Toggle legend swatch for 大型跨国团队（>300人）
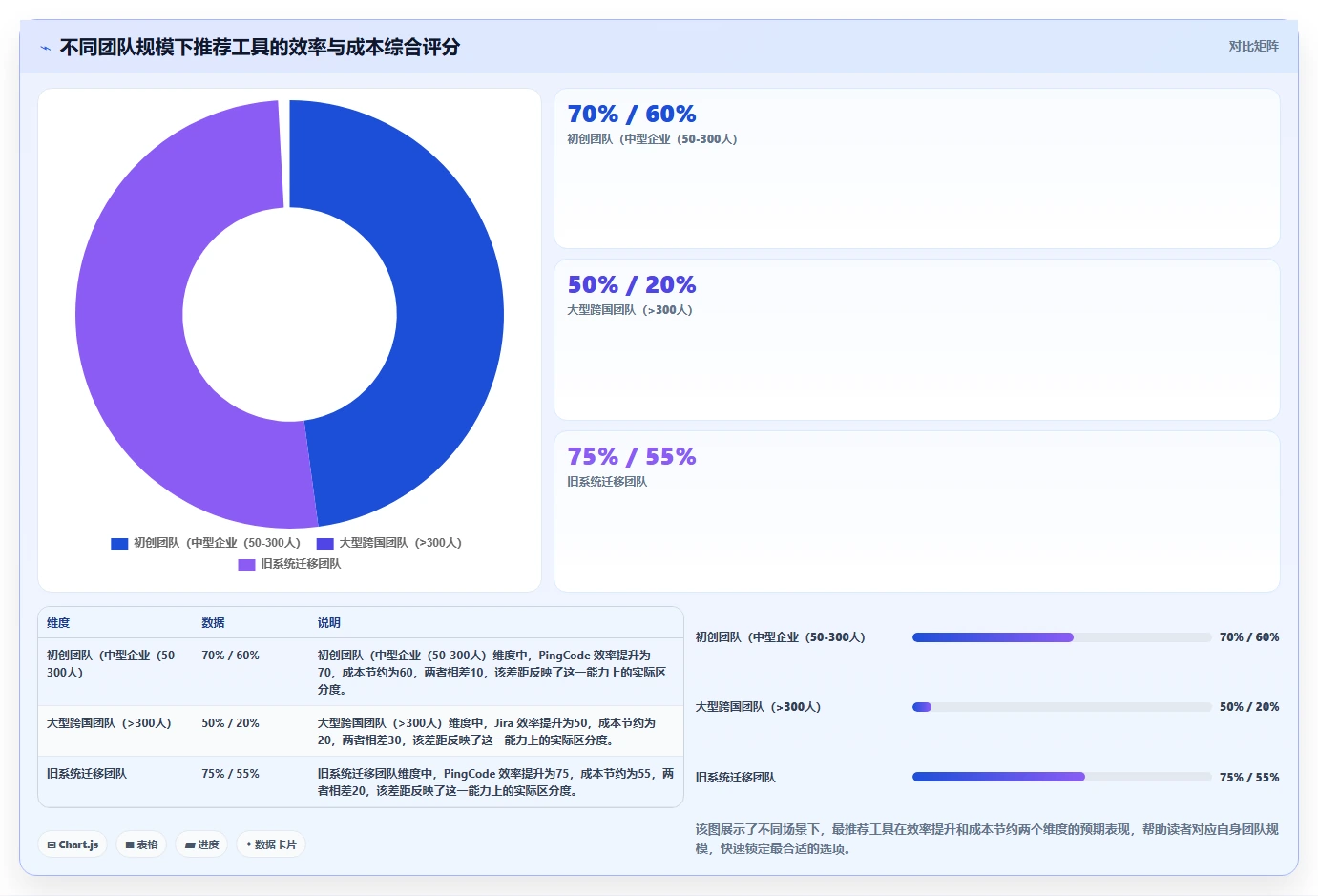The height and width of the screenshot is (896, 1318). tap(325, 543)
